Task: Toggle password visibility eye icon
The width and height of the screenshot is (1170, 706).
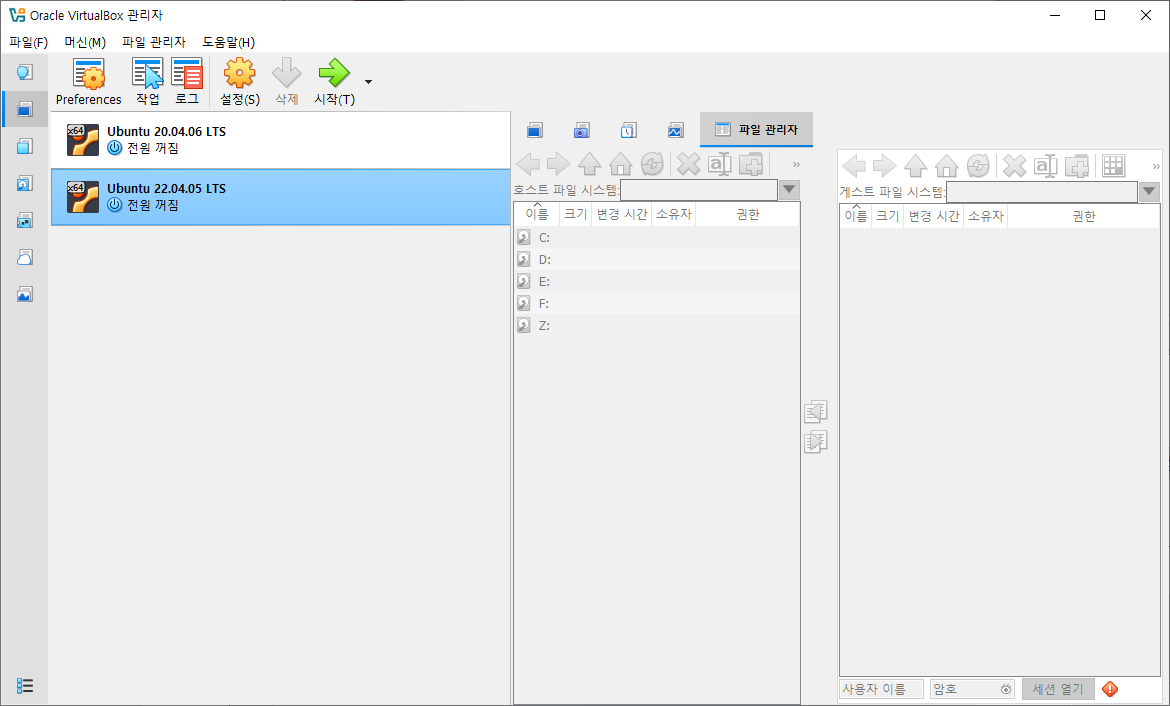Action: click(x=1006, y=689)
